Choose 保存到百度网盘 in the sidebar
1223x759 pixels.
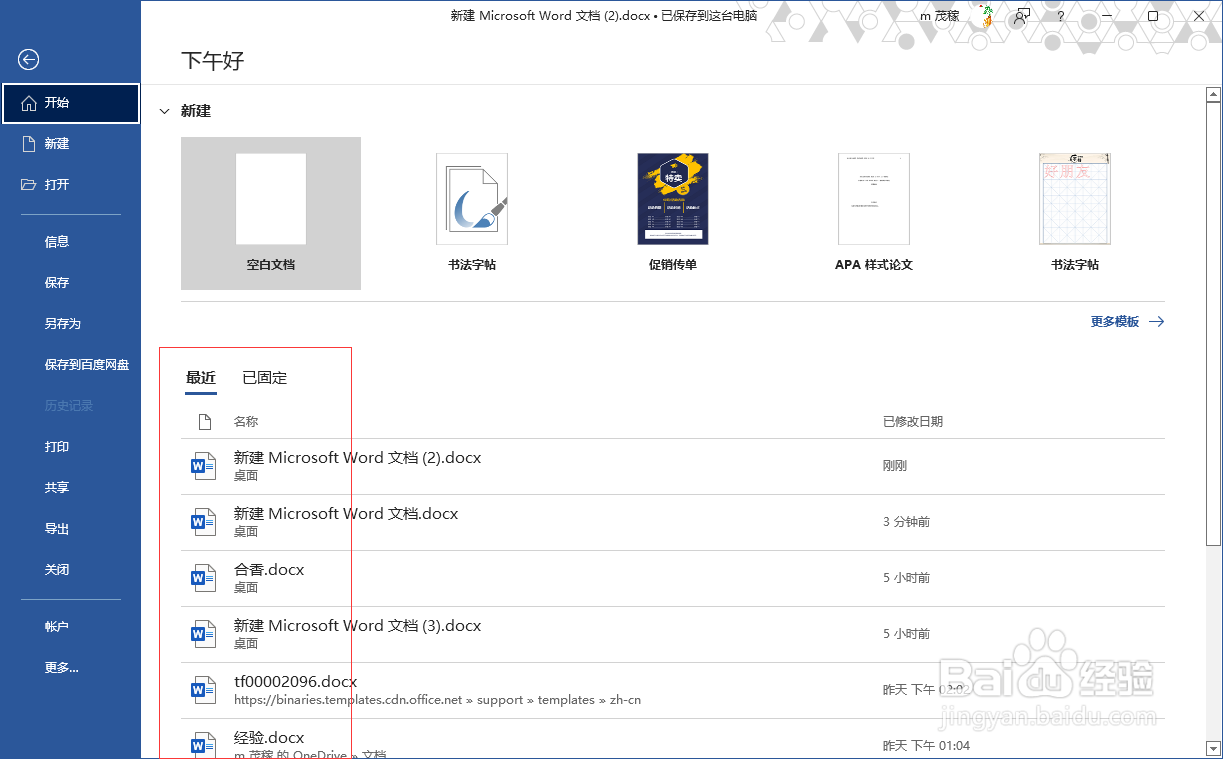click(x=87, y=365)
